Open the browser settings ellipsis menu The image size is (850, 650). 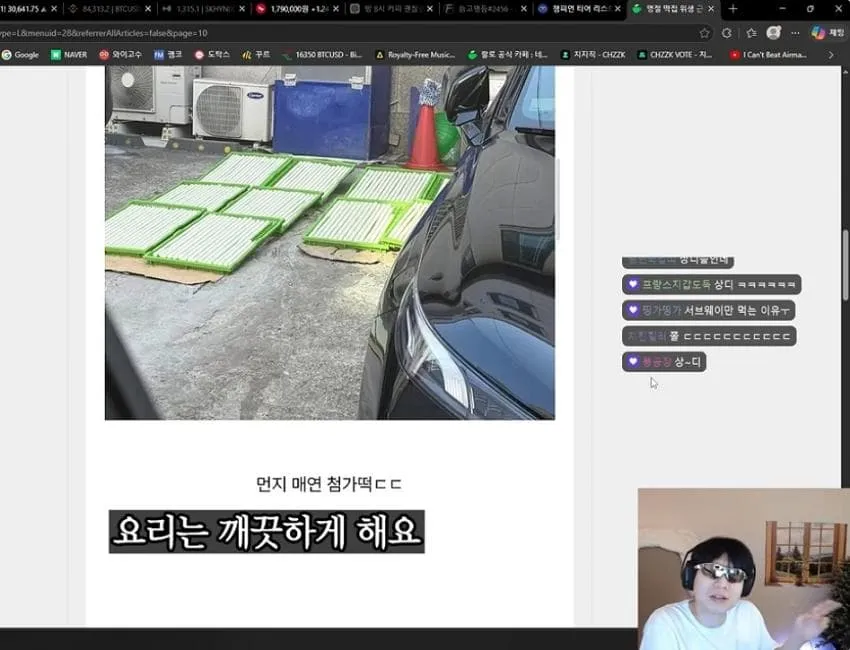pos(795,33)
